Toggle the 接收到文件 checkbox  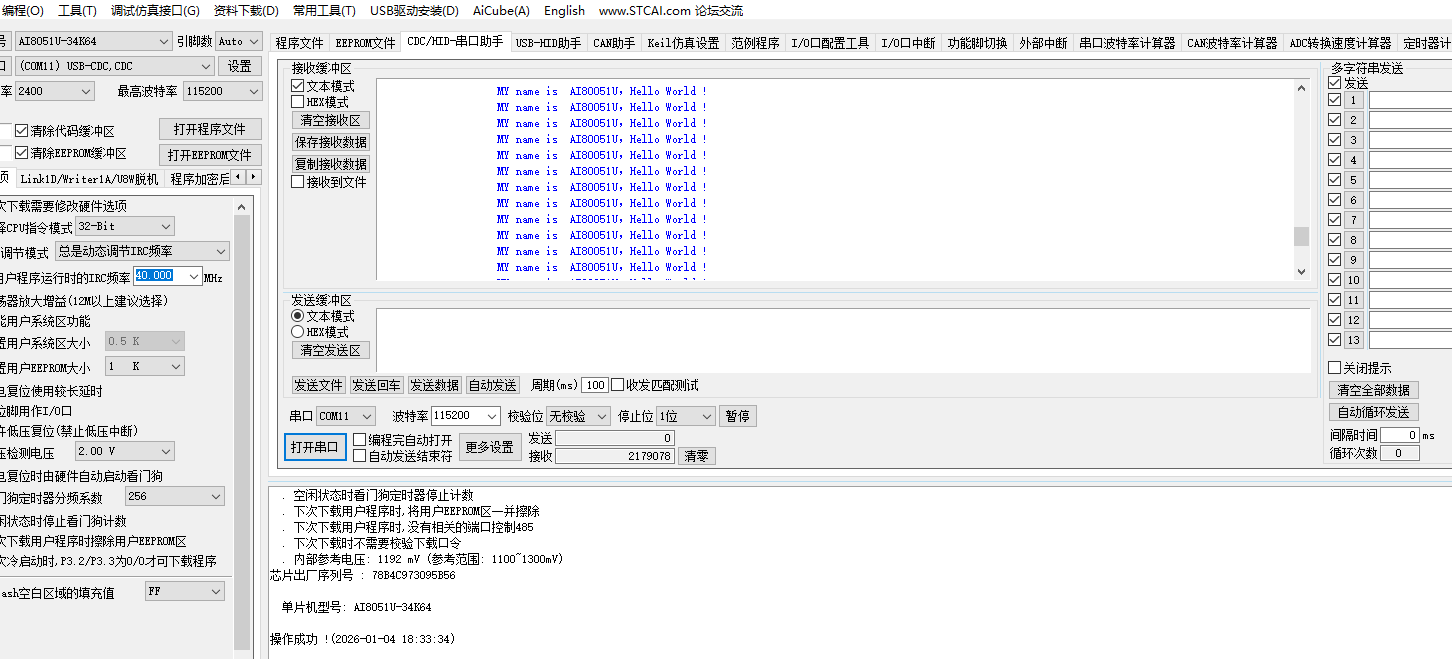pyautogui.click(x=295, y=181)
